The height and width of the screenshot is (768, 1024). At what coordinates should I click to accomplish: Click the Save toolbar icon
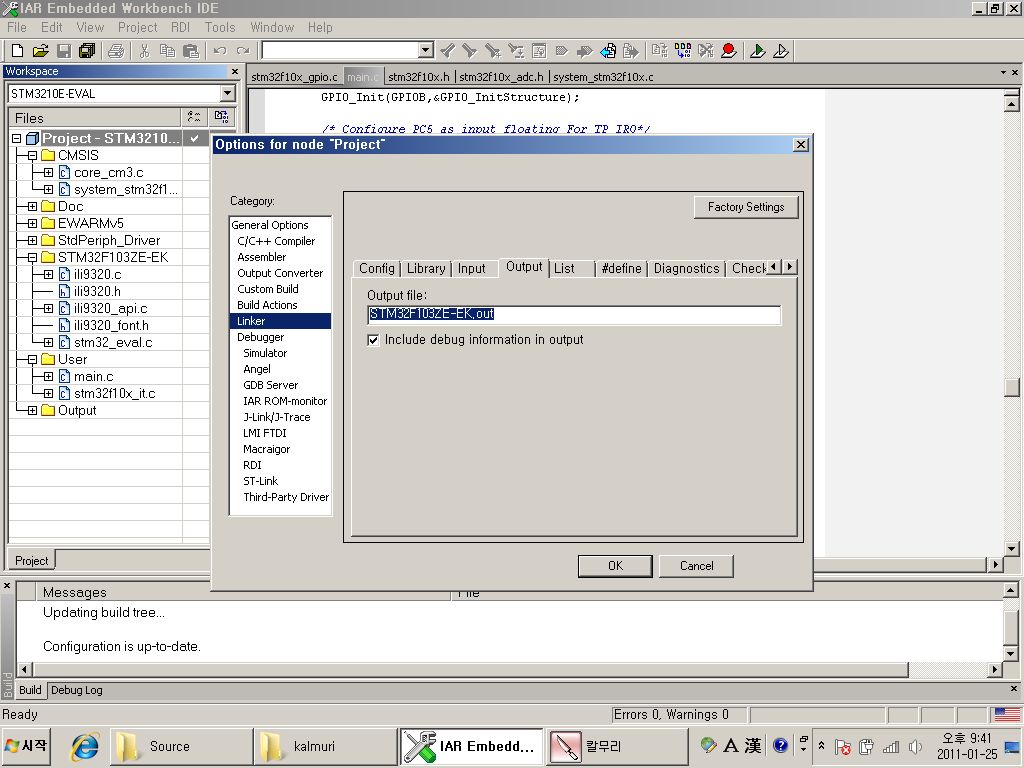click(64, 50)
